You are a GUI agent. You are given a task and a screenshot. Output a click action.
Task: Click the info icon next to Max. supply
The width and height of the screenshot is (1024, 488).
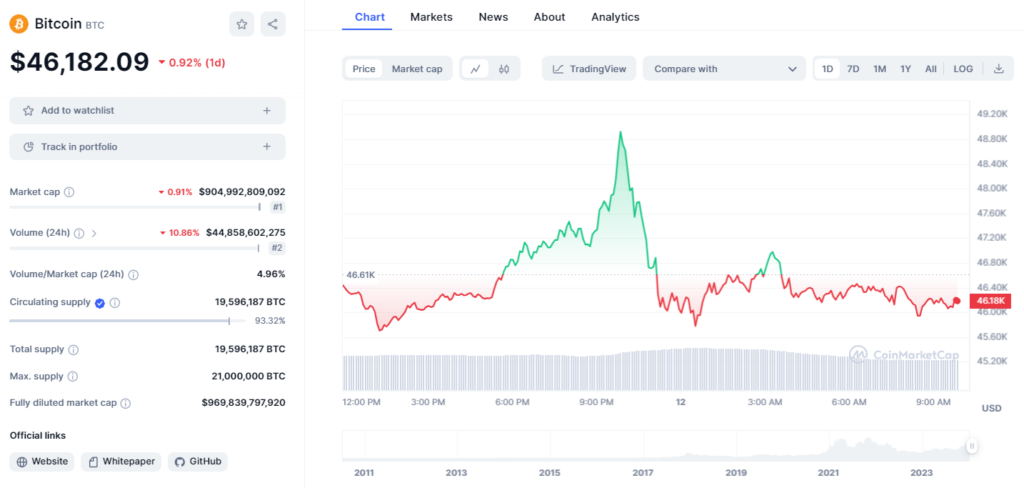(x=73, y=377)
